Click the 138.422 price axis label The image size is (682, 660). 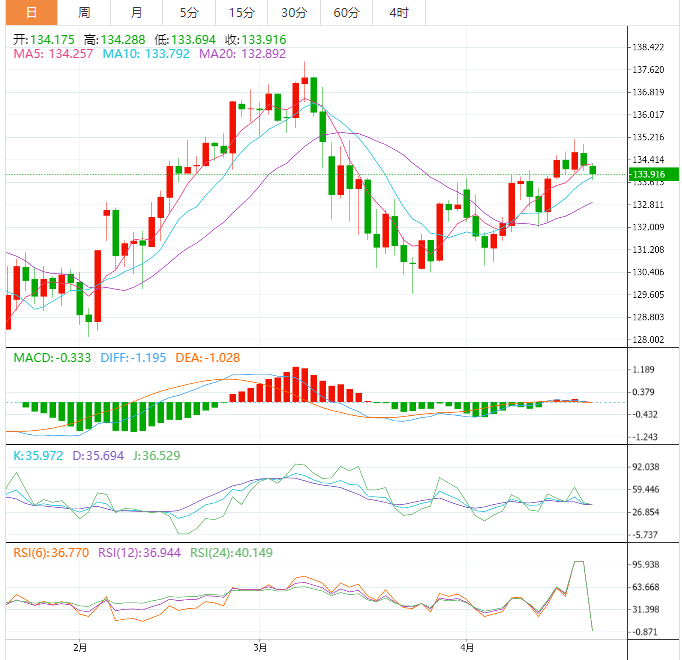(x=648, y=47)
